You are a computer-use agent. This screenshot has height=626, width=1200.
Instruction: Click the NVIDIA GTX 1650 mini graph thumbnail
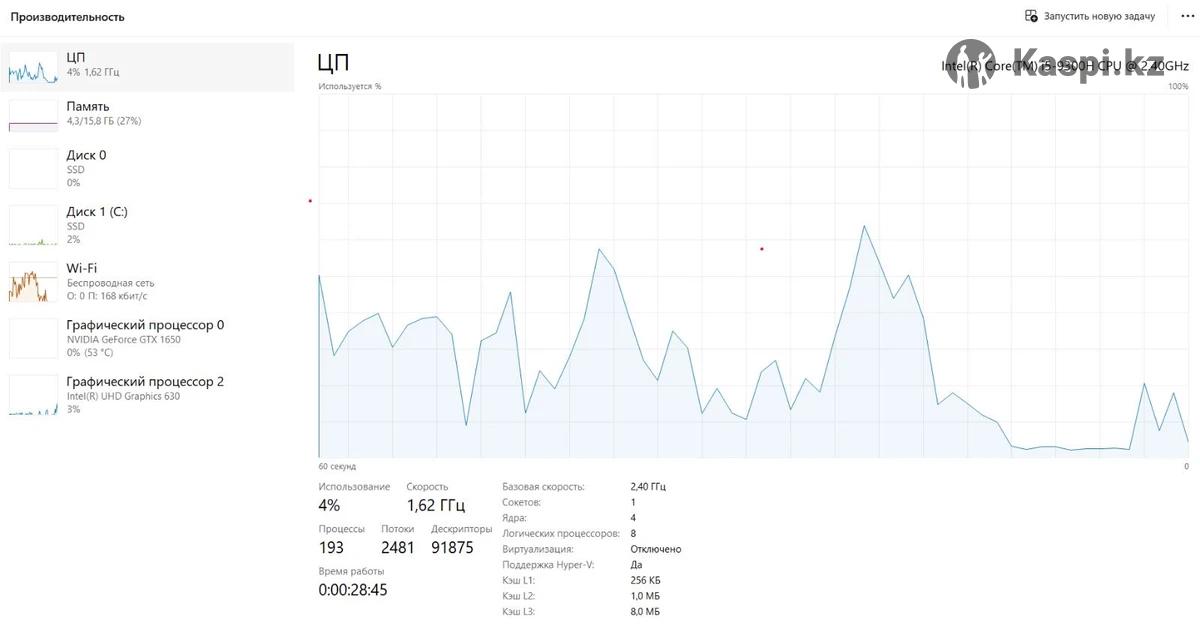point(33,339)
